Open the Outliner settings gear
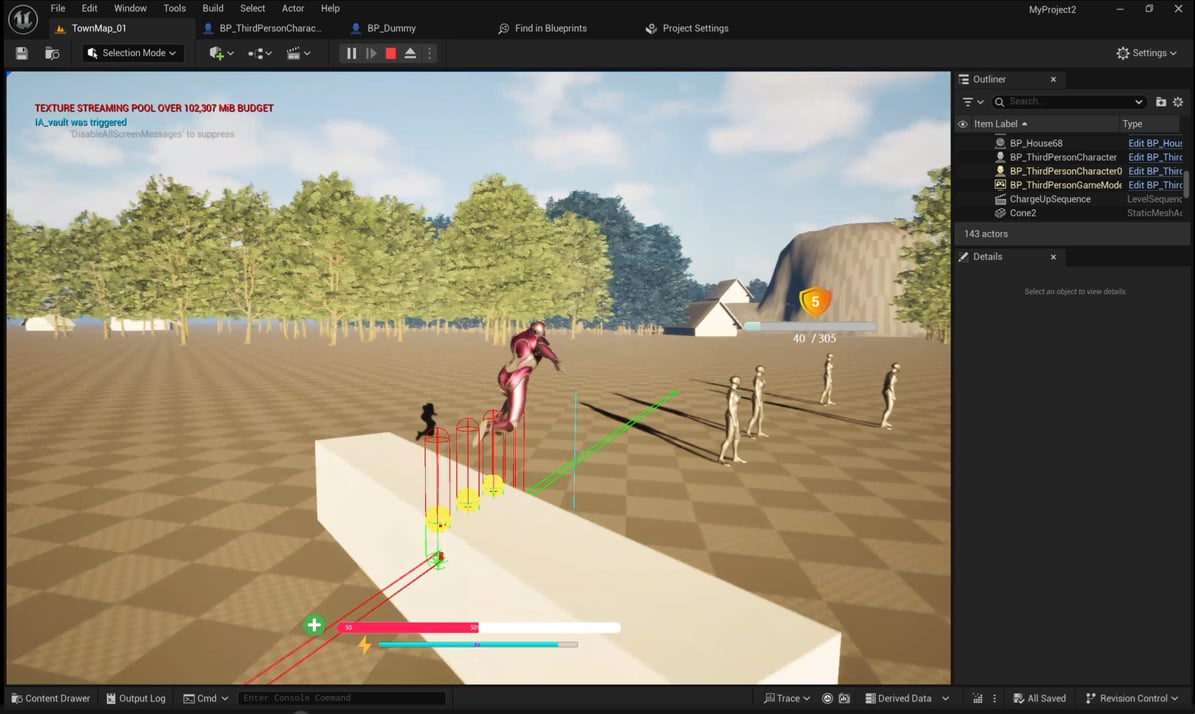1195x714 pixels. 1178,102
